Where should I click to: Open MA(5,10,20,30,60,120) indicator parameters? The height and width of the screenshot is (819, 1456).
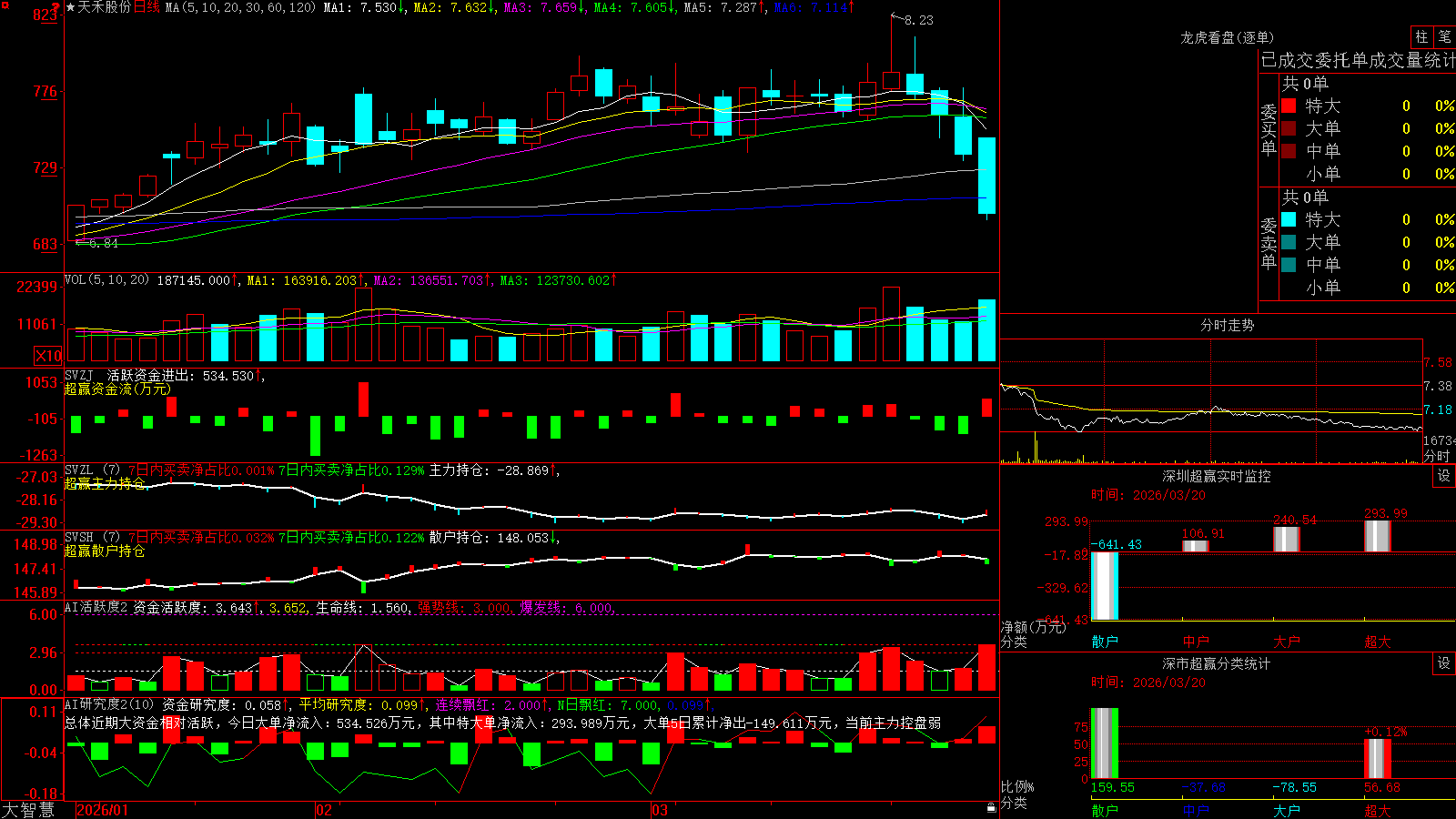pyautogui.click(x=240, y=7)
